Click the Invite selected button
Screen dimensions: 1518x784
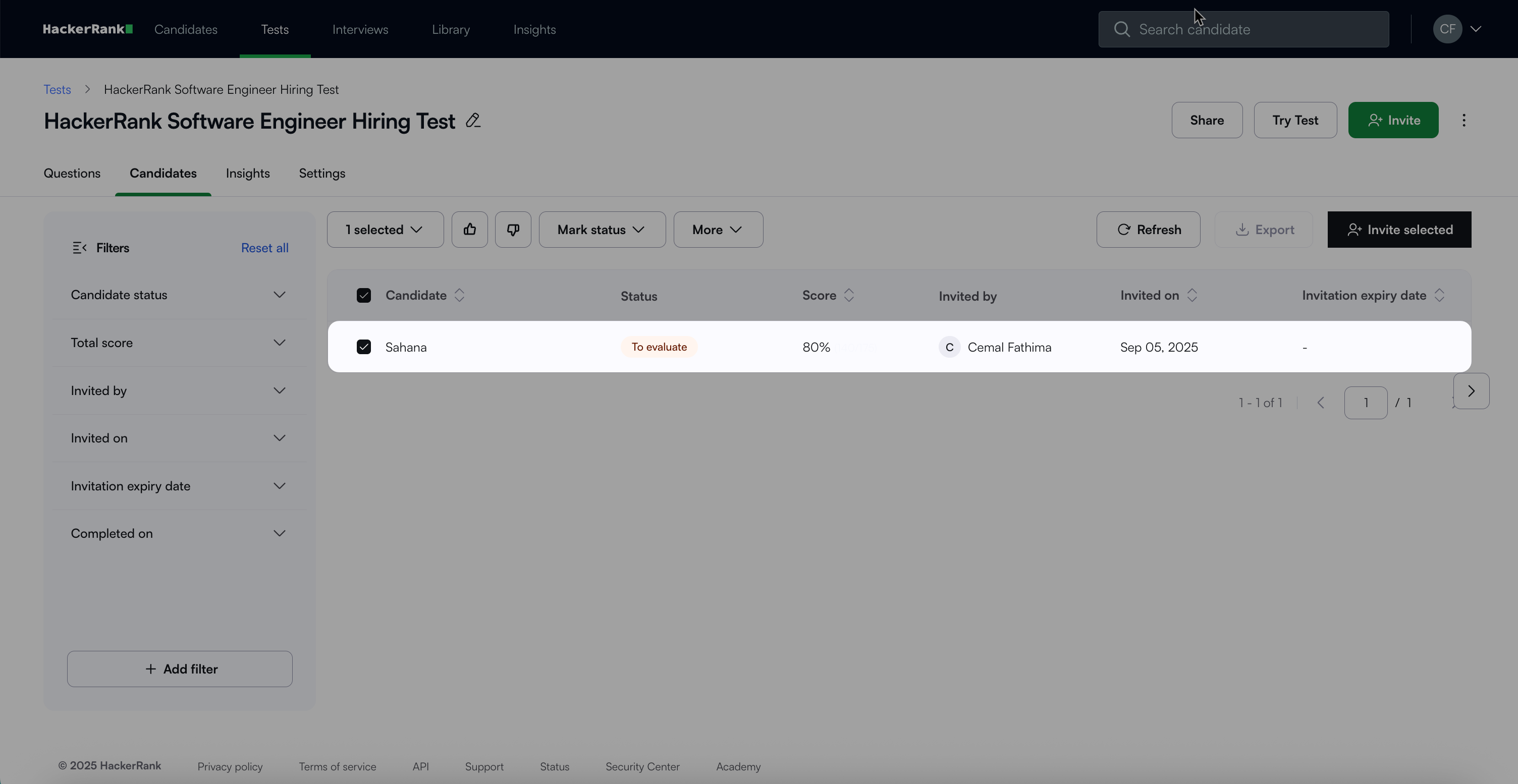[x=1399, y=230]
